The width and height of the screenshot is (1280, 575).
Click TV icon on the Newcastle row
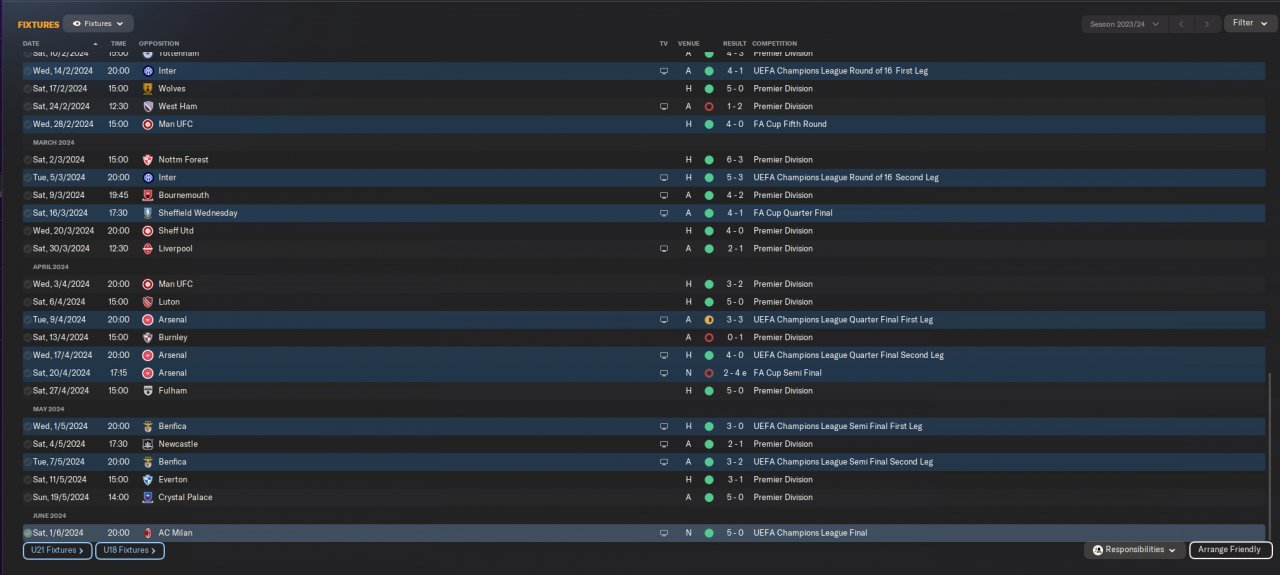click(x=663, y=444)
